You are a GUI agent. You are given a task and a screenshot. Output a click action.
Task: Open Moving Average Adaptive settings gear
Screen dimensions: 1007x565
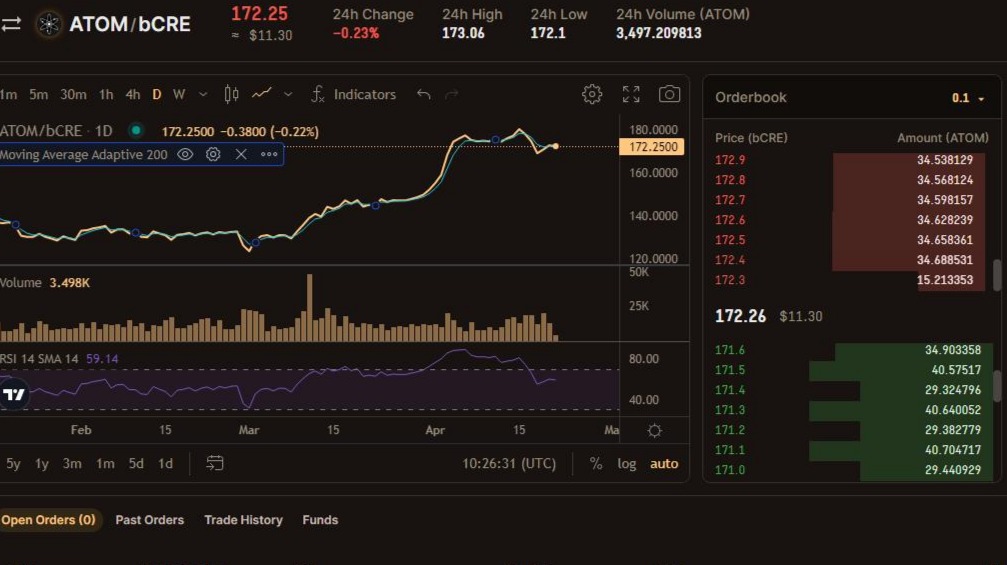tap(213, 154)
